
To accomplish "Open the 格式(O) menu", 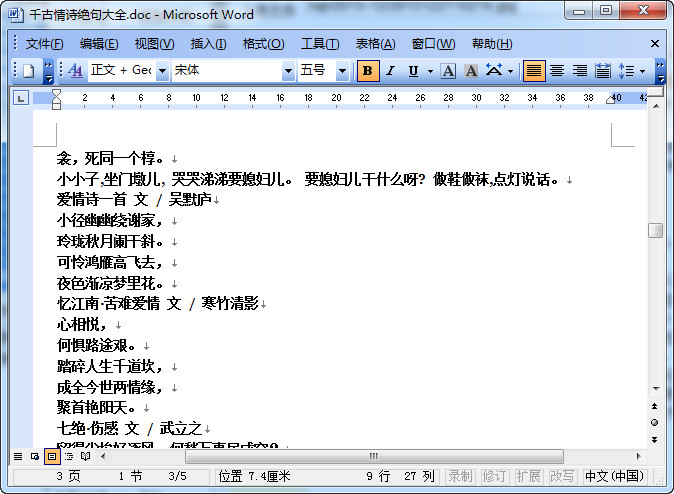I will 263,44.
